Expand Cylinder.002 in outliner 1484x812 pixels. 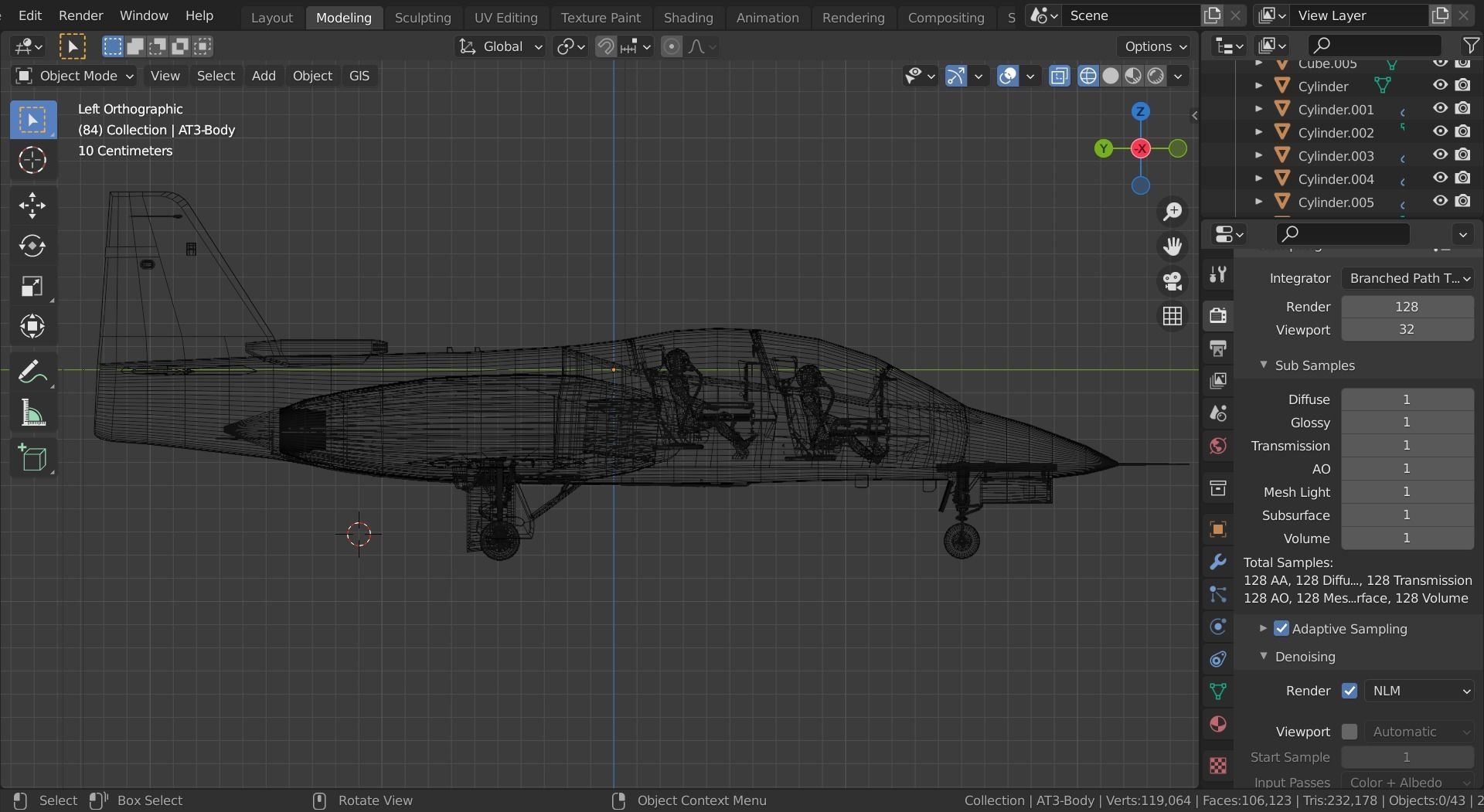(1258, 132)
